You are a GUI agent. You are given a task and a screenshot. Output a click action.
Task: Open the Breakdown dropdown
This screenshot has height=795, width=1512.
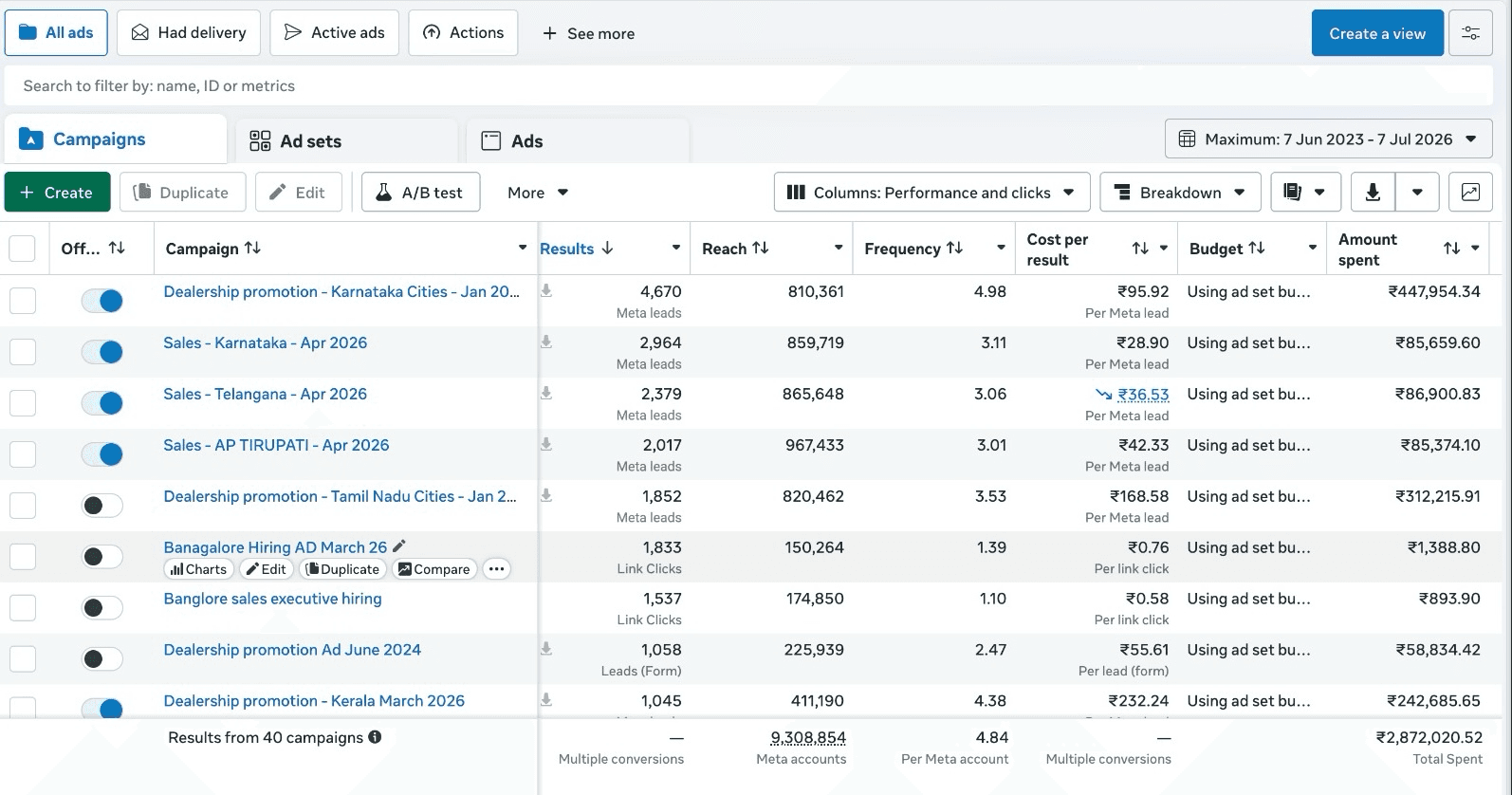[x=1180, y=193]
